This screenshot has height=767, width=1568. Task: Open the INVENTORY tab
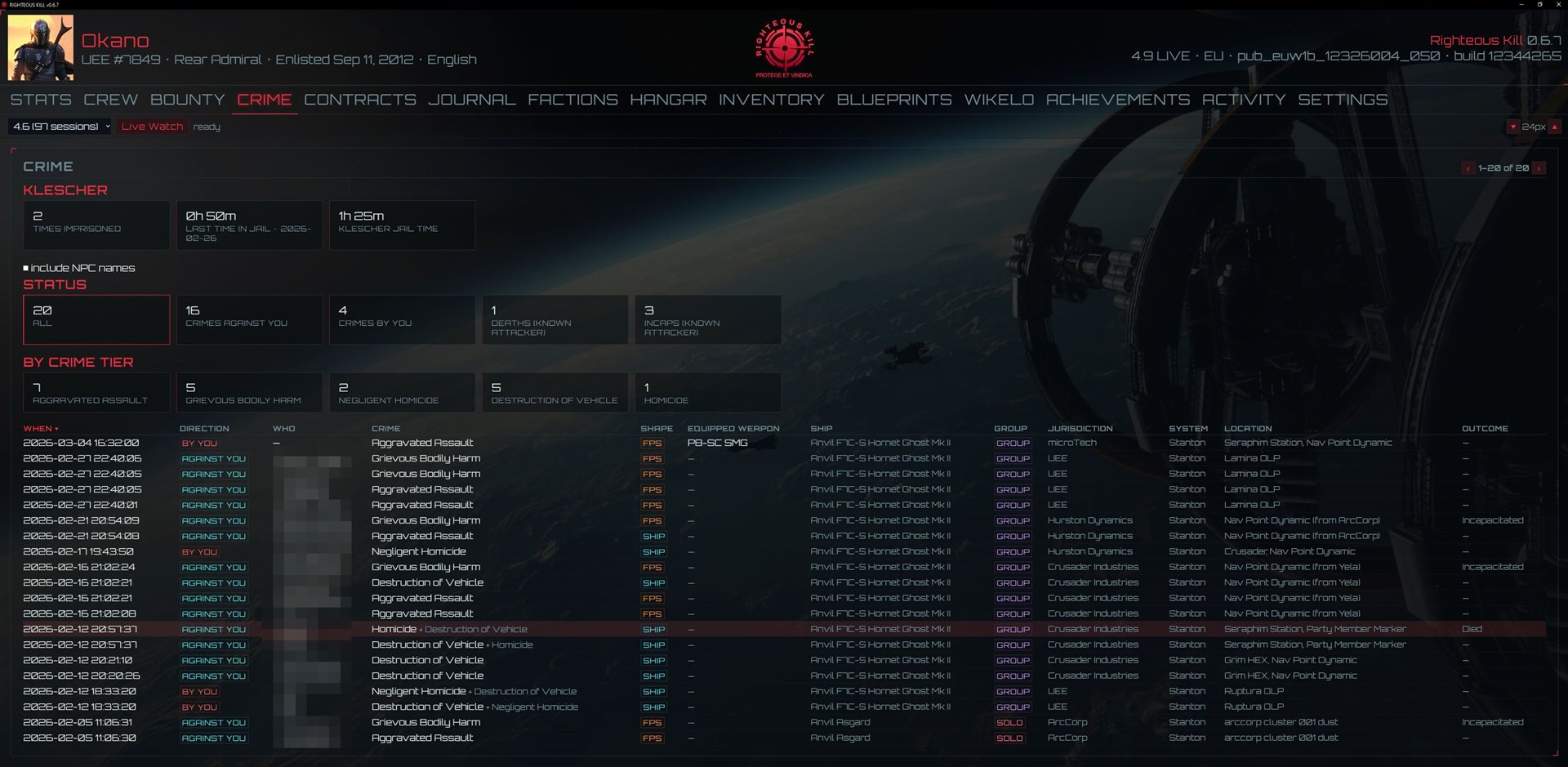coord(772,100)
